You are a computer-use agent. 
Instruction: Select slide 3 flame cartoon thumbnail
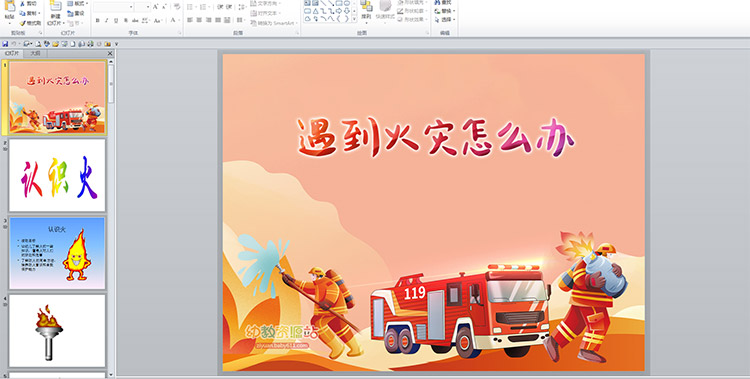pos(57,253)
